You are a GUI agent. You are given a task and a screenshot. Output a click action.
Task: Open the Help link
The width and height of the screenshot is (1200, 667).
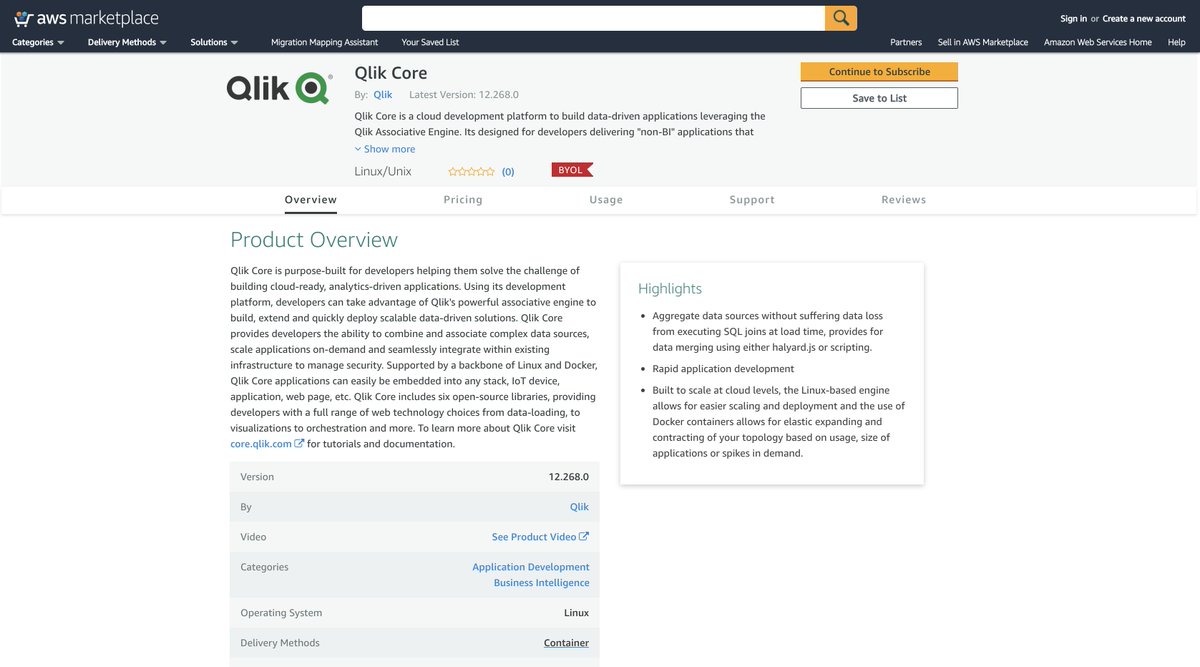pyautogui.click(x=1177, y=42)
